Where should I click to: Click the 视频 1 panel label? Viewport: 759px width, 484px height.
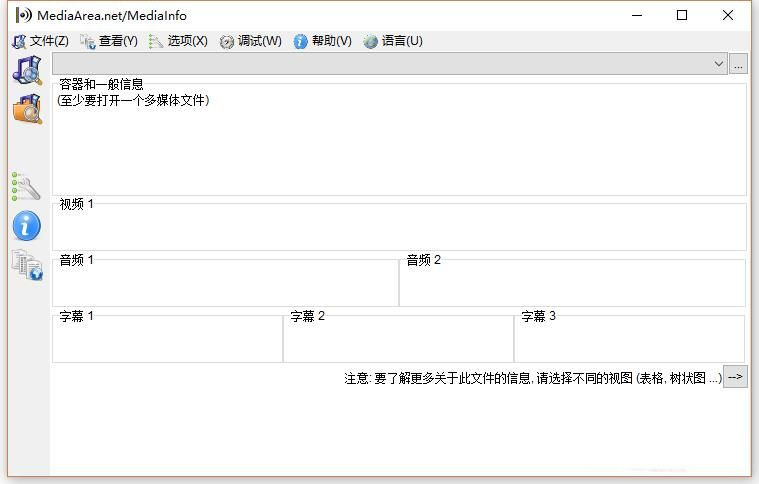pyautogui.click(x=76, y=204)
